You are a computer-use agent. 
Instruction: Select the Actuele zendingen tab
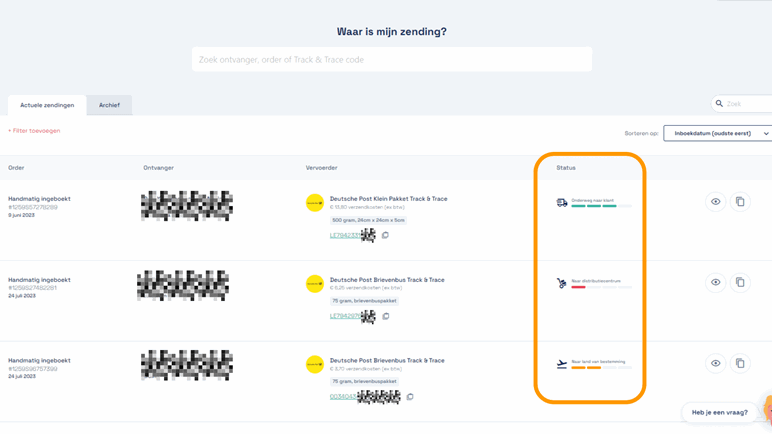coord(47,105)
